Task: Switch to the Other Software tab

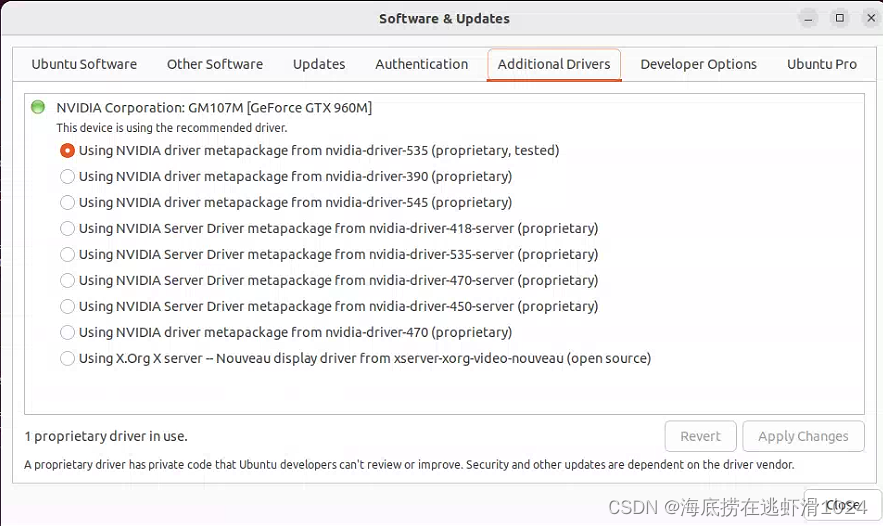Action: (215, 64)
